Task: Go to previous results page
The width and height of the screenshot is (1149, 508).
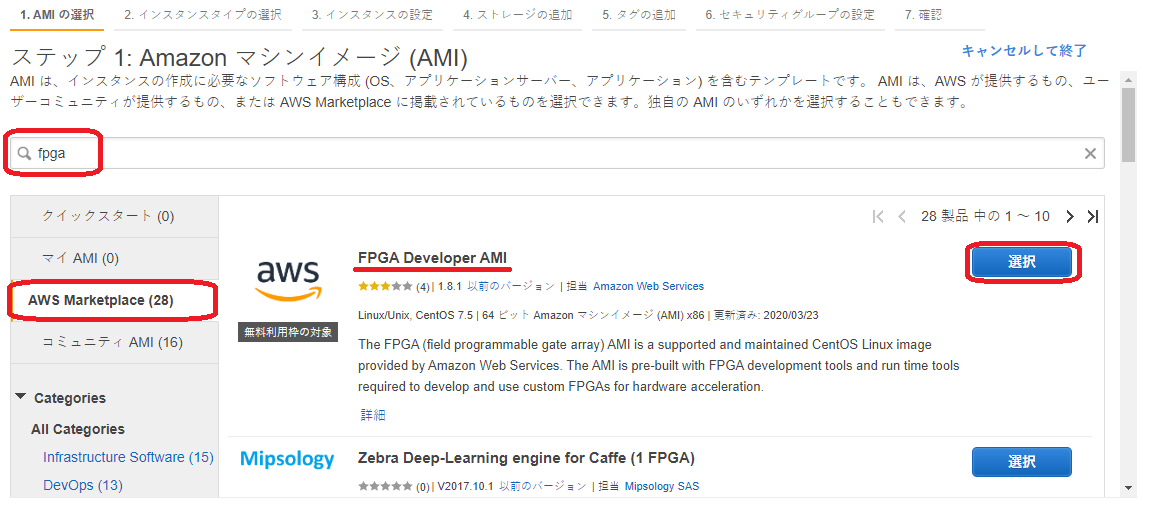Action: [x=902, y=216]
